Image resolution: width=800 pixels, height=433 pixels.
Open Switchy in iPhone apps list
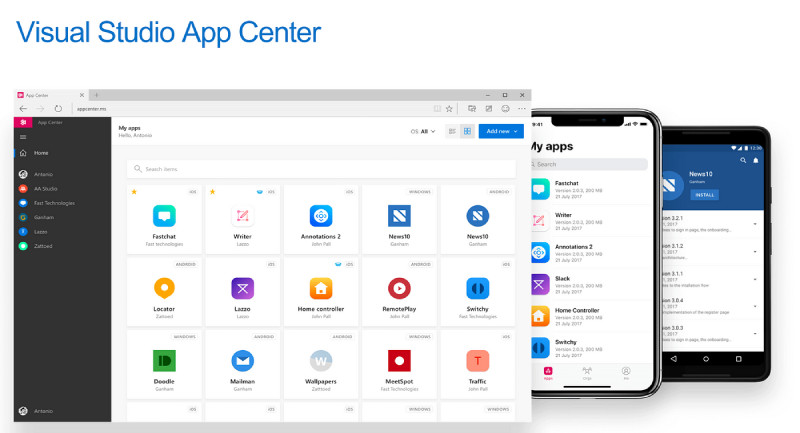pyautogui.click(x=591, y=348)
